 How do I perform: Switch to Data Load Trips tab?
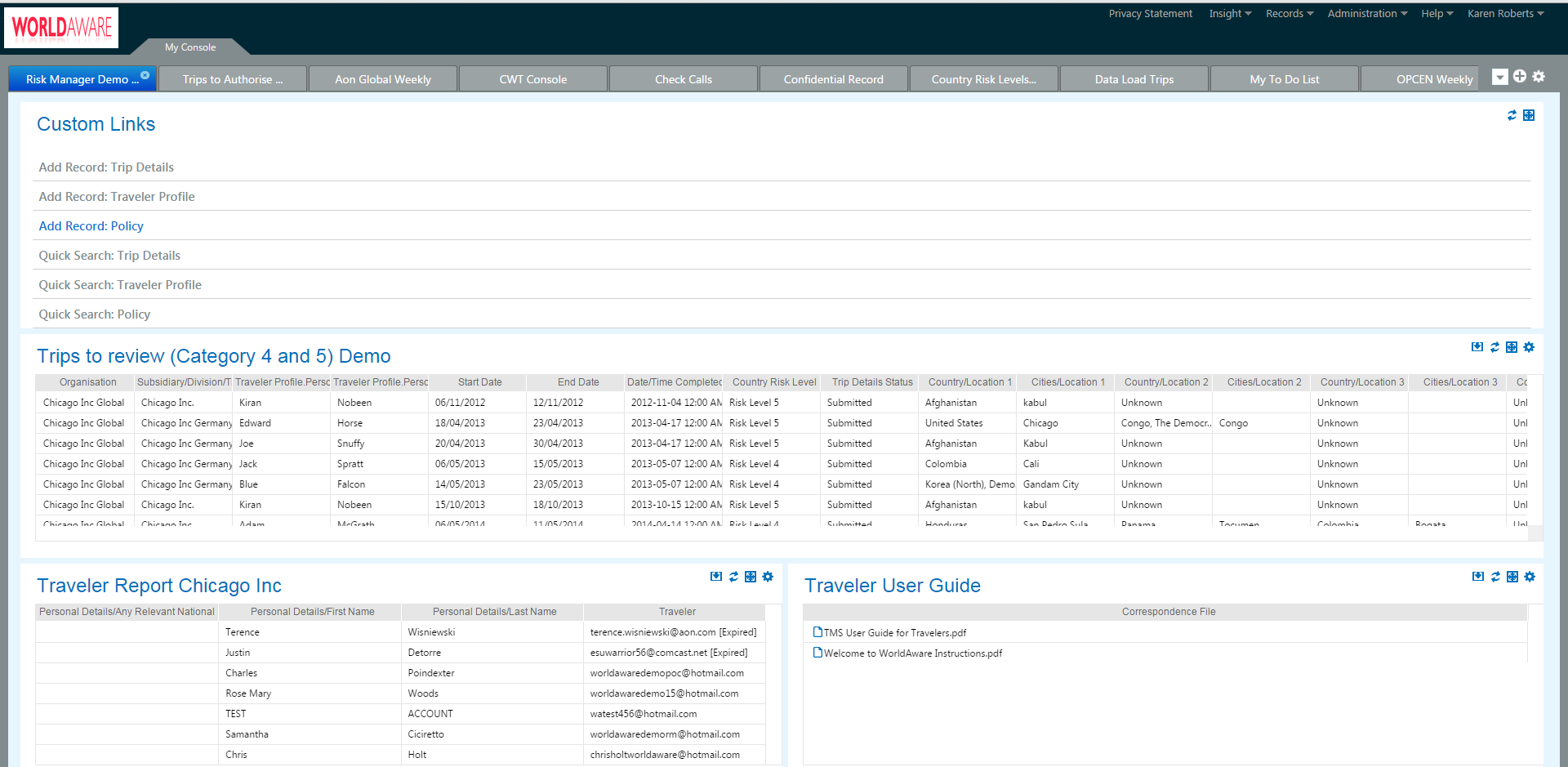[1134, 79]
